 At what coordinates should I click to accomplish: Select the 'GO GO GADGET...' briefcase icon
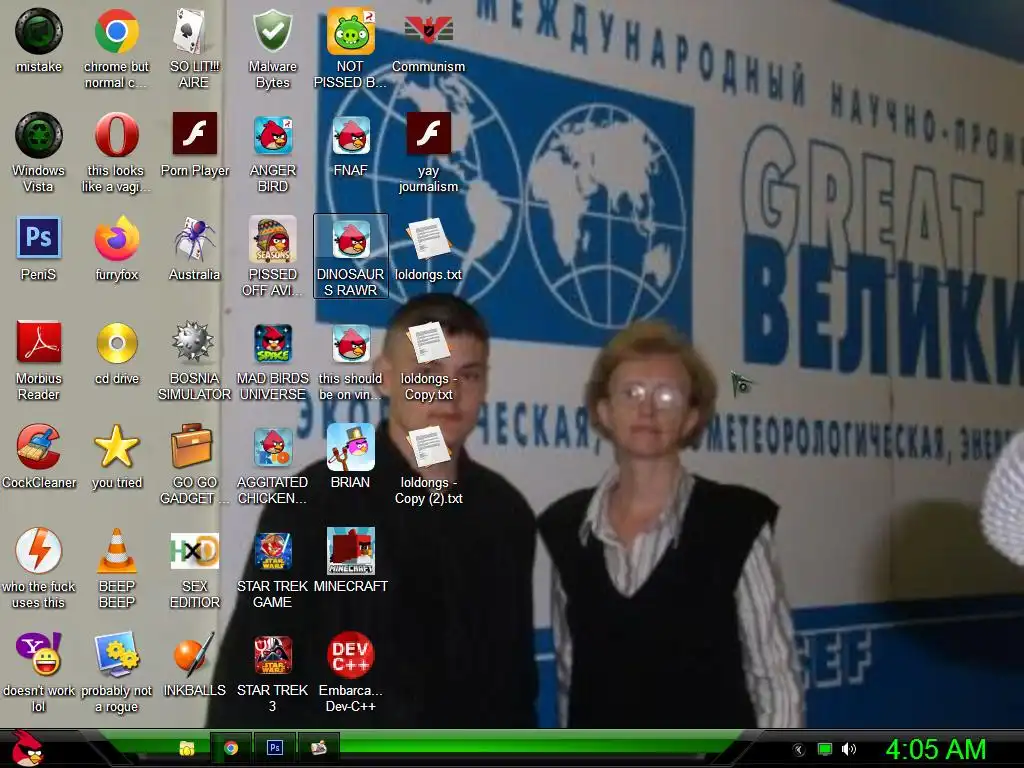193,447
